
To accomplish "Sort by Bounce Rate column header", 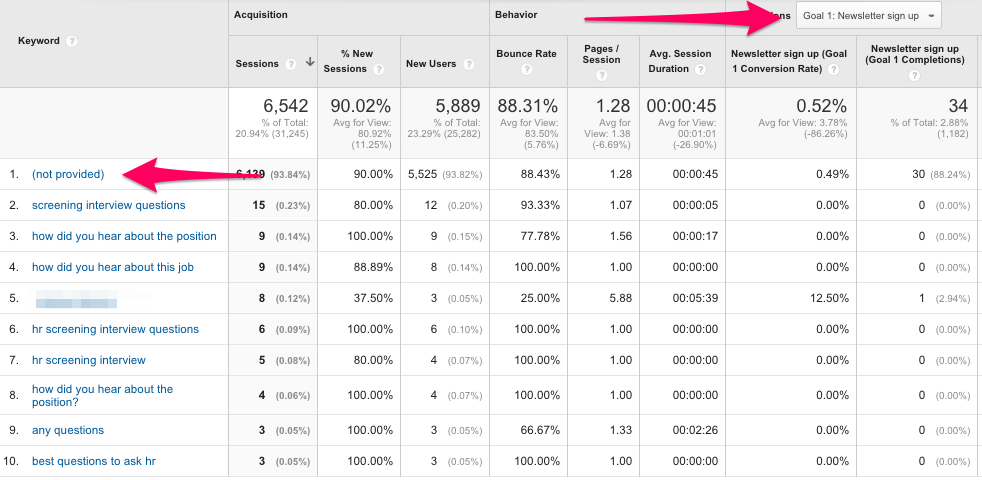I will point(526,54).
